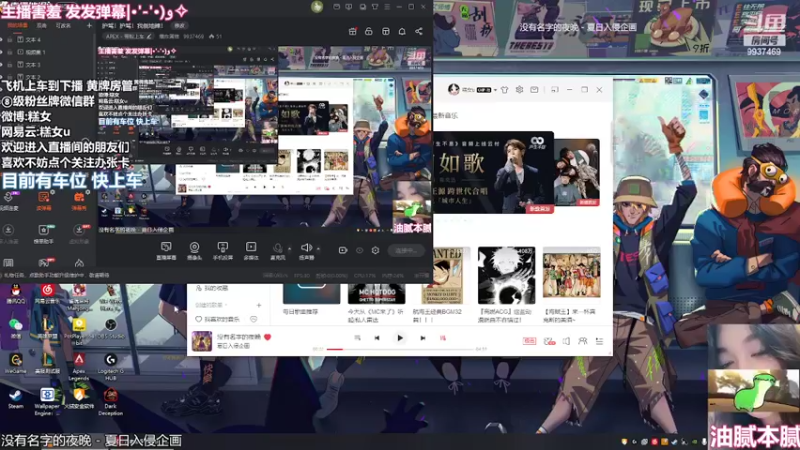Select the 文本 4 source row
This screenshot has height=450, width=800.
pyautogui.click(x=48, y=39)
